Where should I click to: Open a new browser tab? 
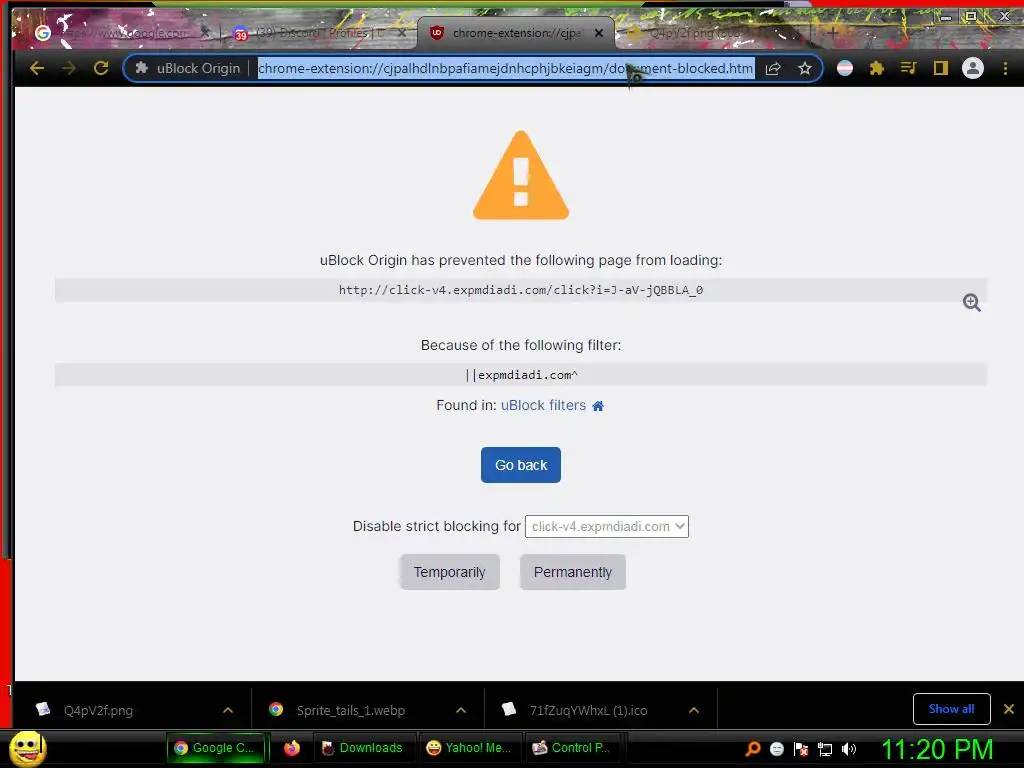[x=833, y=32]
